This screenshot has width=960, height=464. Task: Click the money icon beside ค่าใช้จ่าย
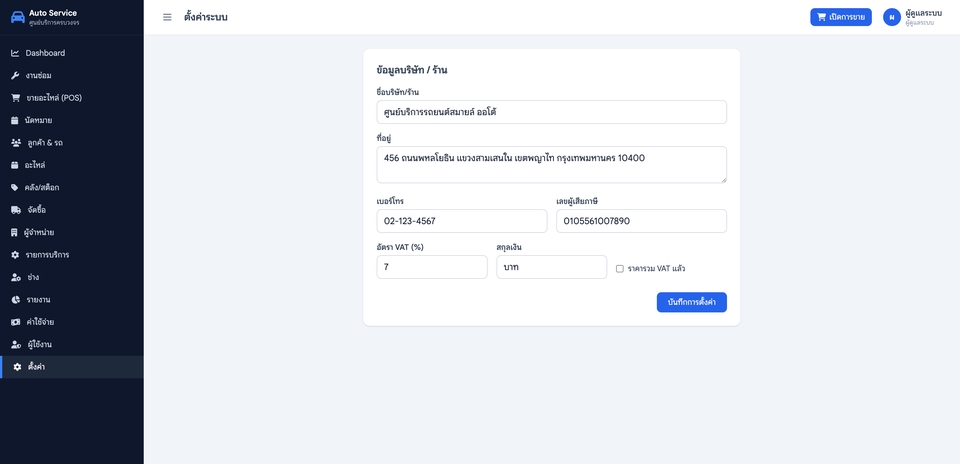click(16, 322)
